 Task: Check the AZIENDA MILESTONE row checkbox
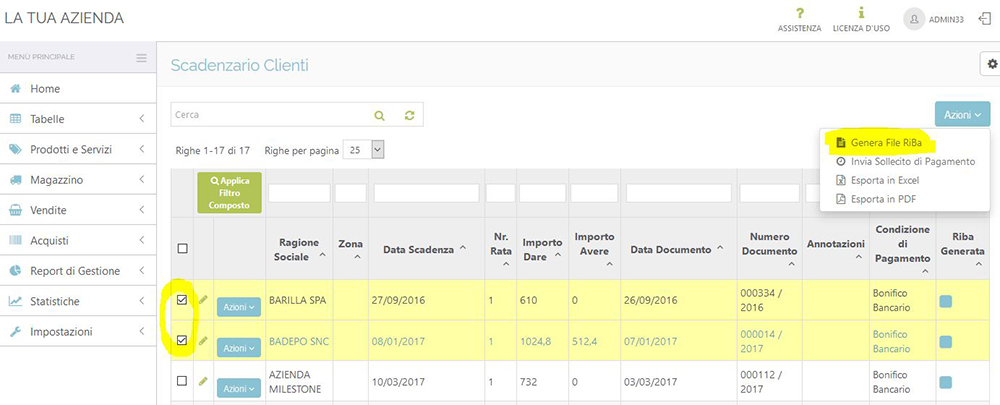click(181, 381)
